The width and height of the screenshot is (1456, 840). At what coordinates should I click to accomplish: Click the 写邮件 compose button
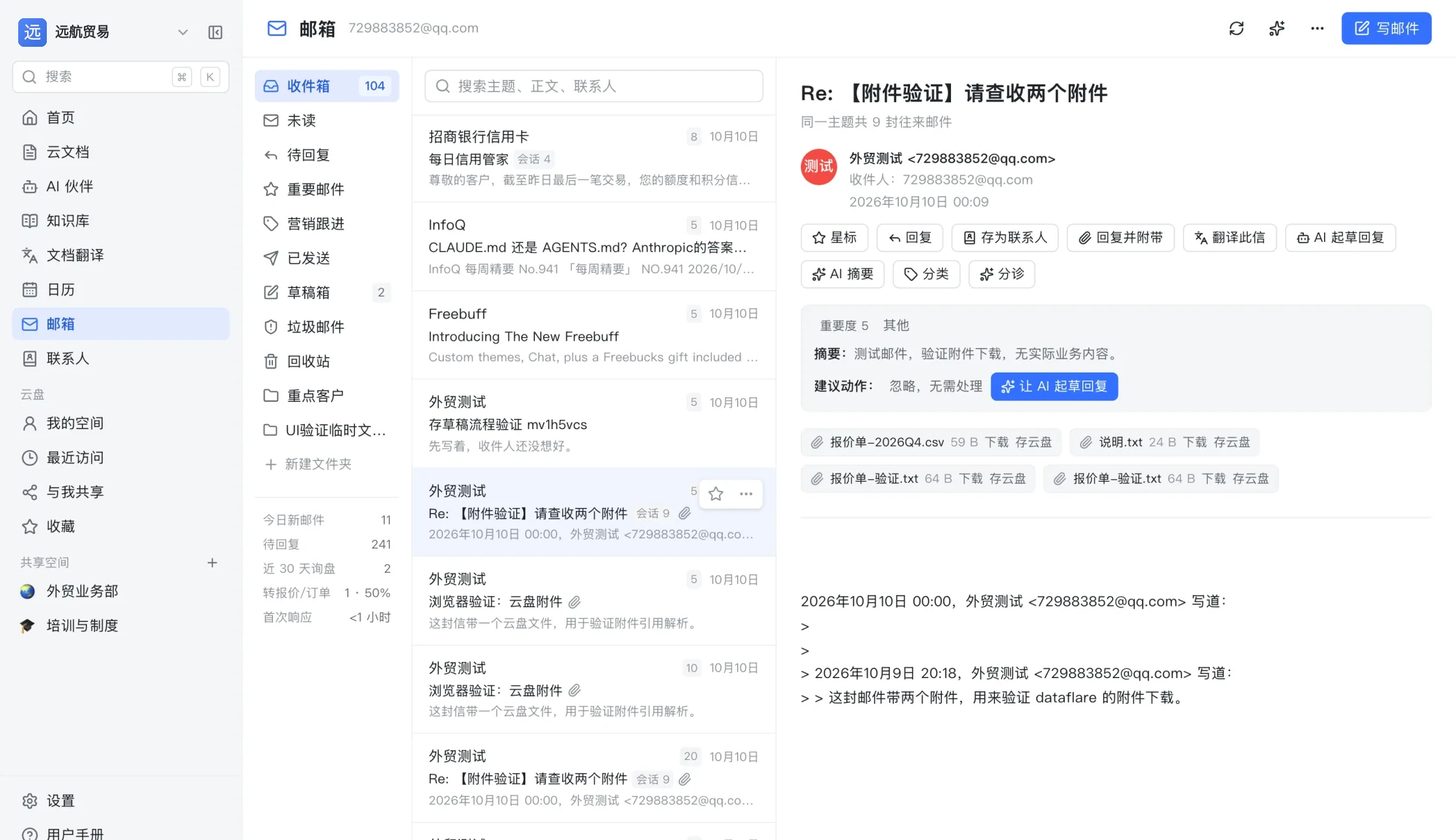point(1386,28)
